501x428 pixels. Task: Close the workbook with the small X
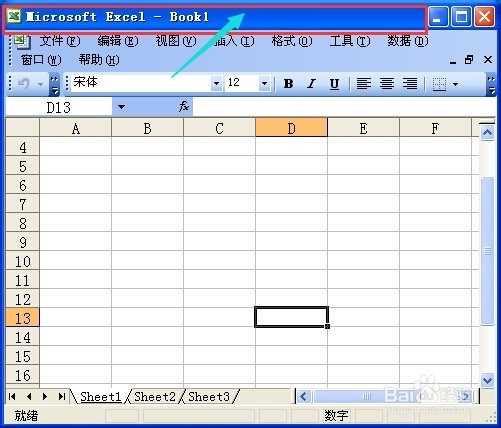[x=488, y=60]
